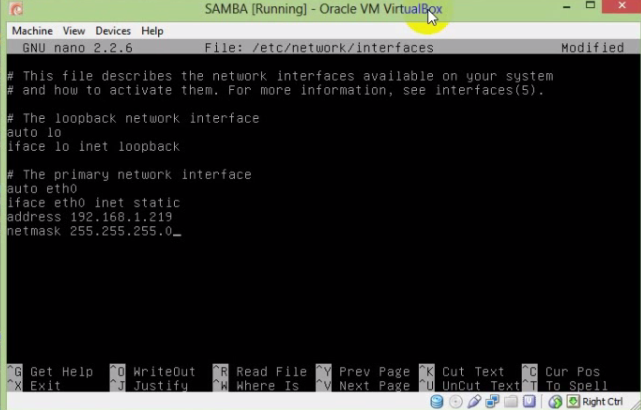Click the hard disk activity icon
The height and width of the screenshot is (410, 641).
point(437,401)
